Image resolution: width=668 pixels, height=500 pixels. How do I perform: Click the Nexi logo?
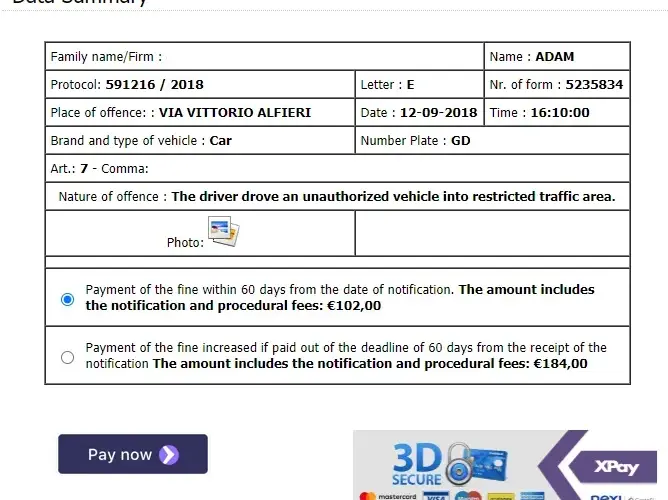pyautogui.click(x=606, y=497)
